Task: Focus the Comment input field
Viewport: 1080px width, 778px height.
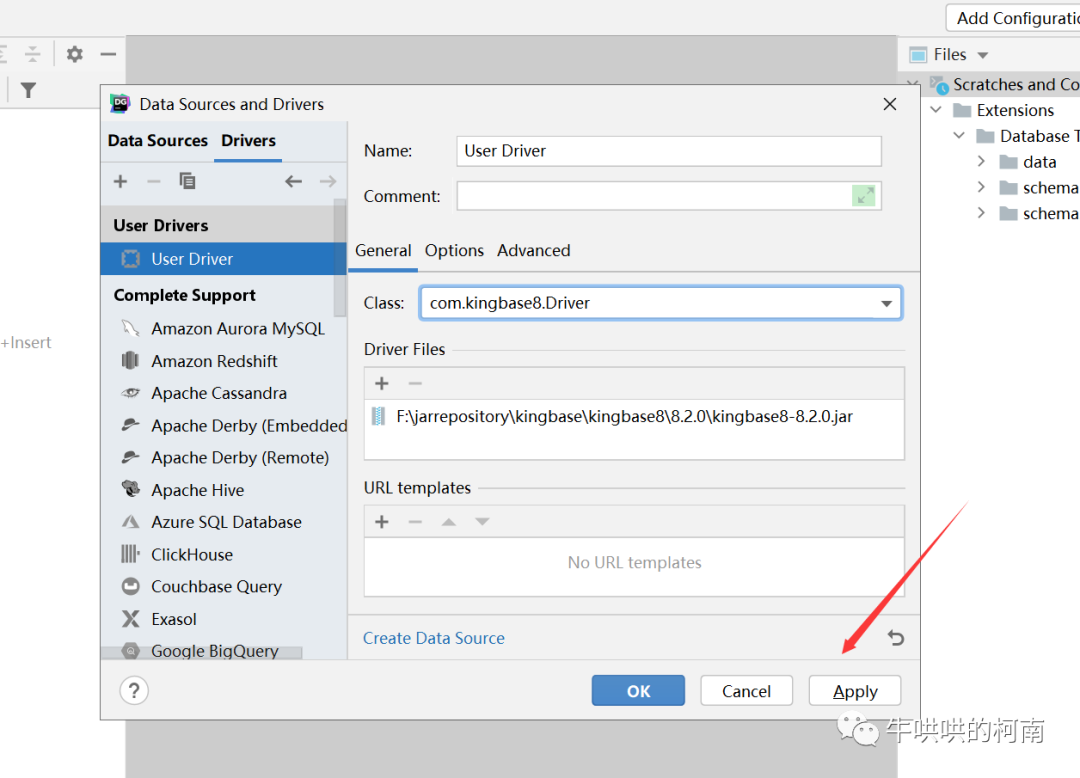Action: click(x=669, y=196)
